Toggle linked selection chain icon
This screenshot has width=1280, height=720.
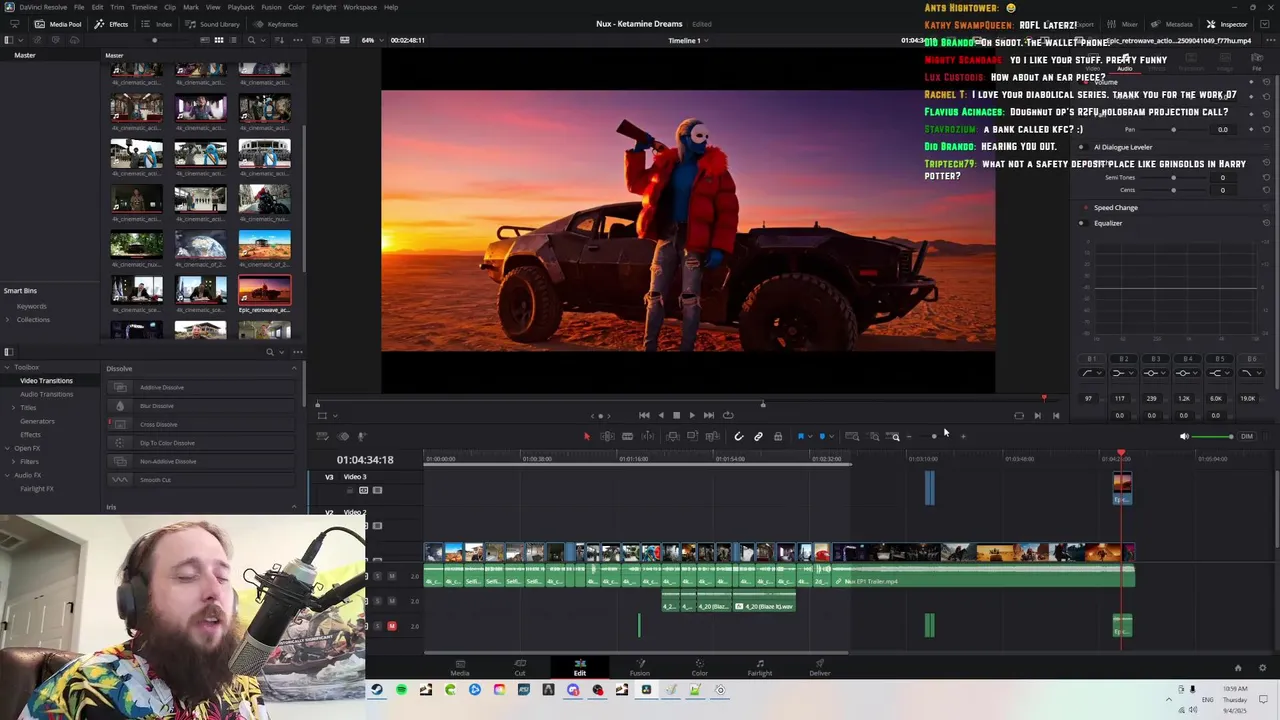758,436
